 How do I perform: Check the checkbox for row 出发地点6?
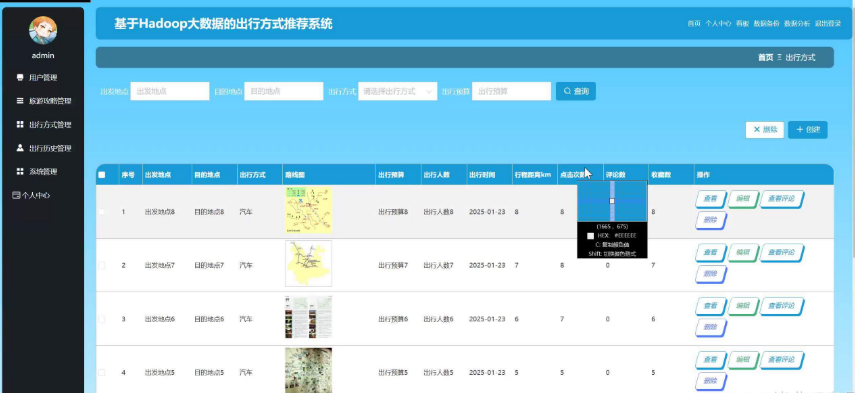click(102, 319)
